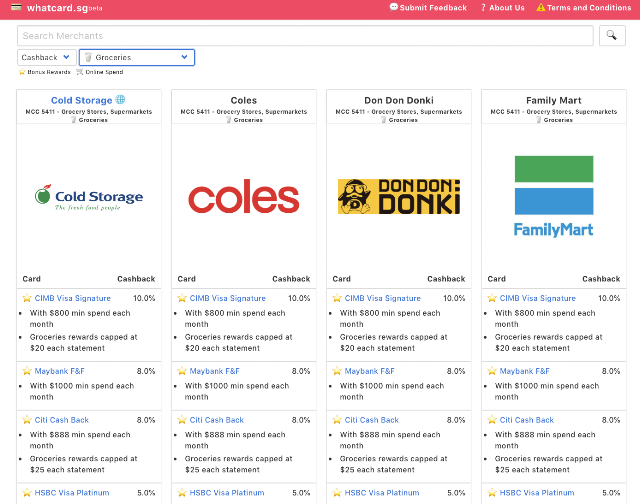
Task: Click star icon beside Don Don Donki Citi Cash Back
Action: click(337, 420)
